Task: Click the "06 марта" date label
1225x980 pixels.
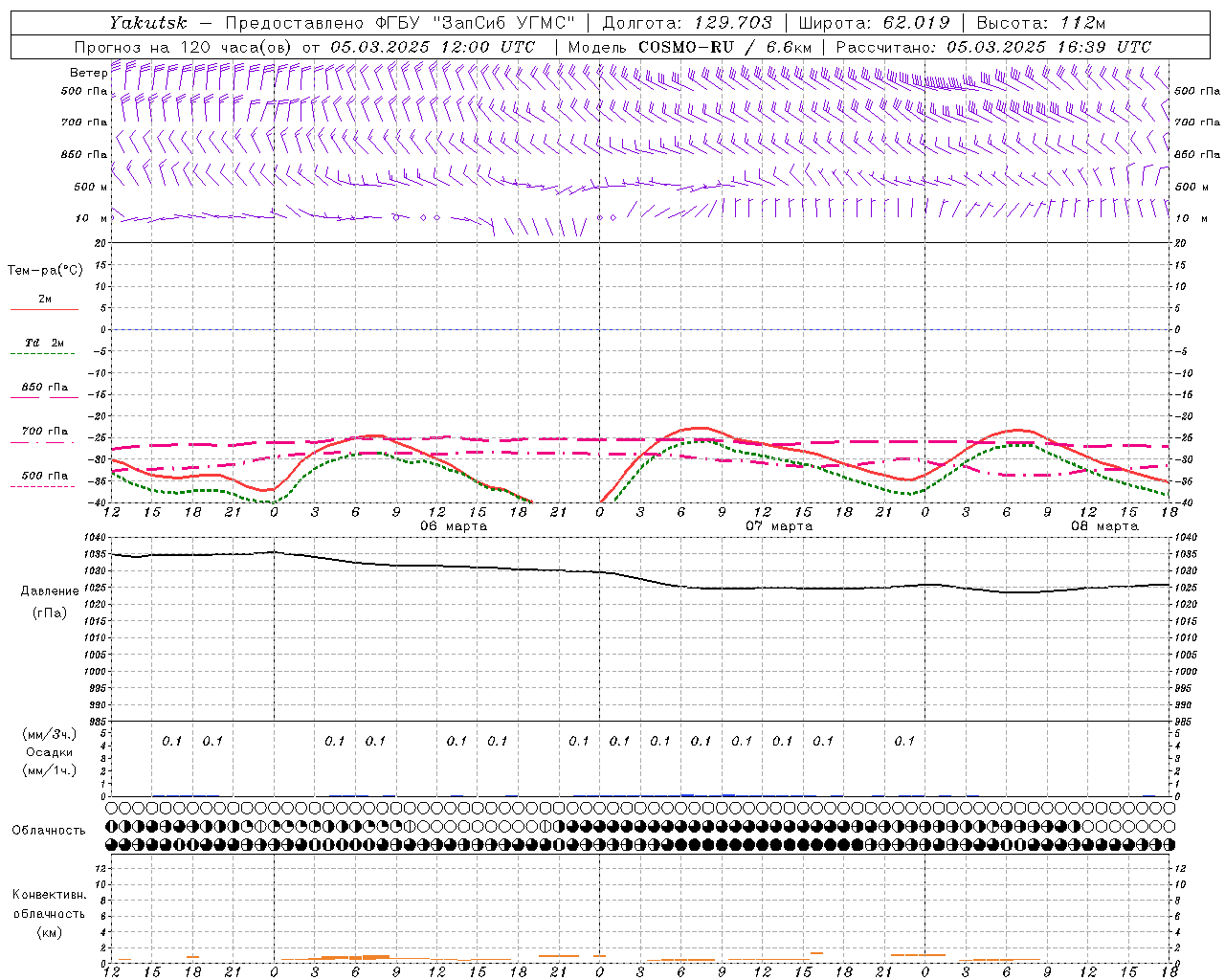Action: pyautogui.click(x=454, y=526)
